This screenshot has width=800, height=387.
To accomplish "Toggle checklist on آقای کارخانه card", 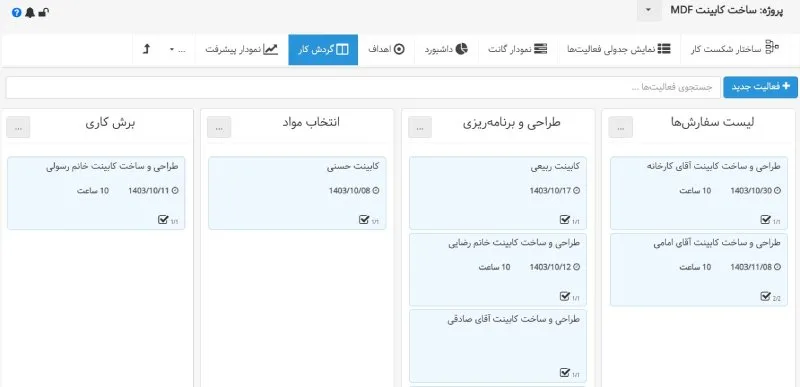I will 765,220.
